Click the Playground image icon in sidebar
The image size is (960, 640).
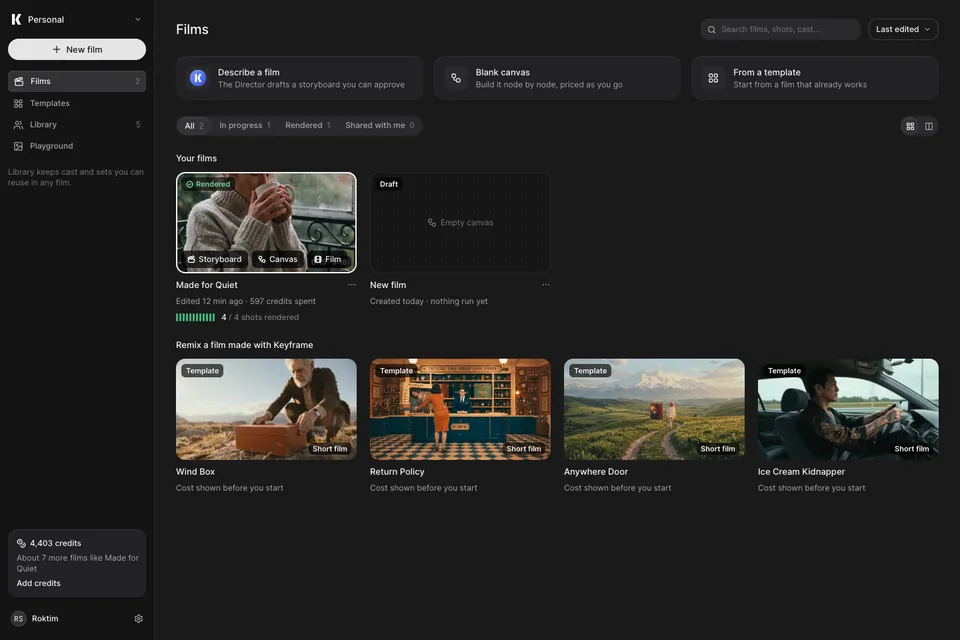click(18, 146)
